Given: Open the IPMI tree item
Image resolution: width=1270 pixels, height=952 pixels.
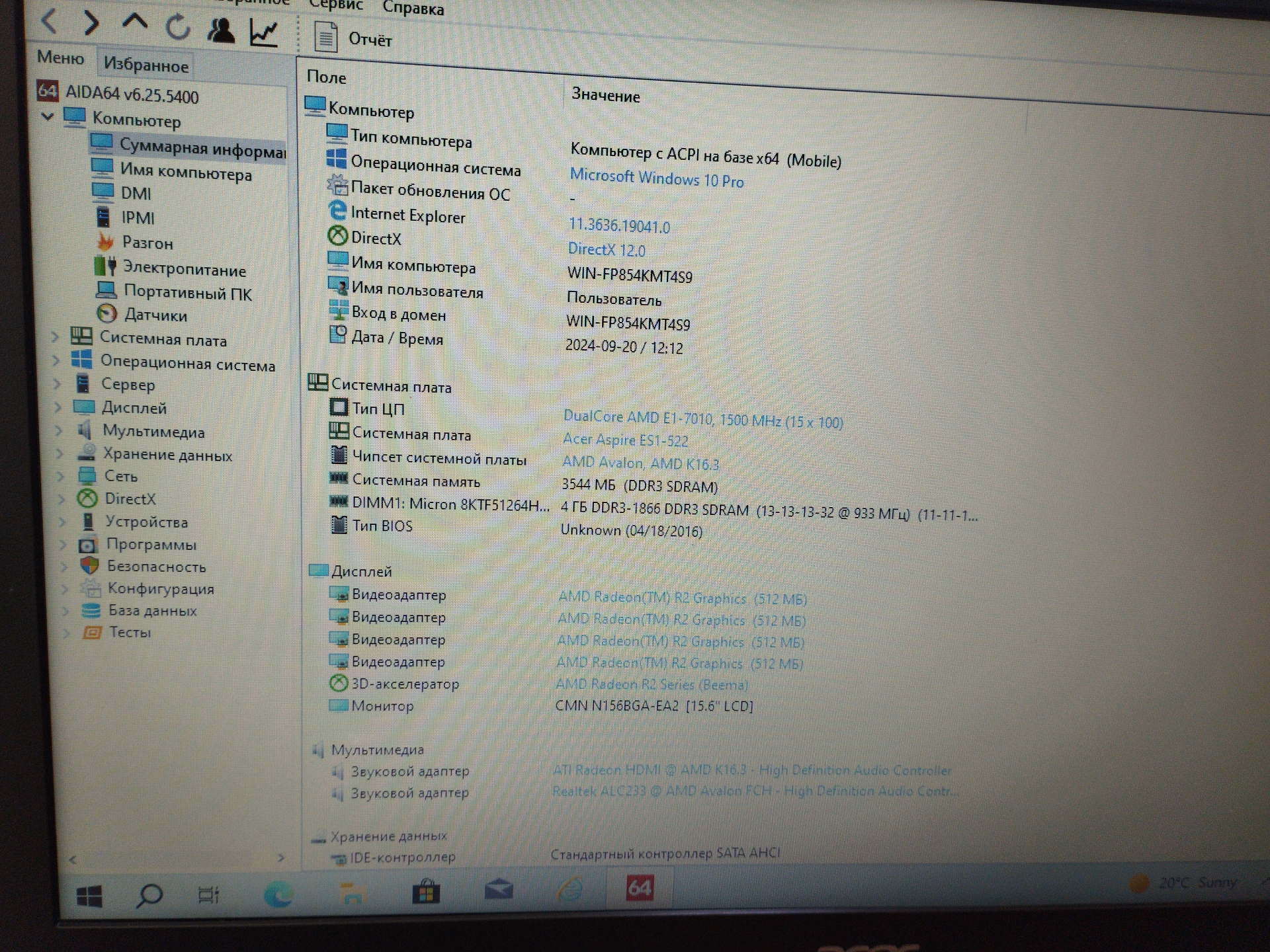Looking at the screenshot, I should (124, 217).
